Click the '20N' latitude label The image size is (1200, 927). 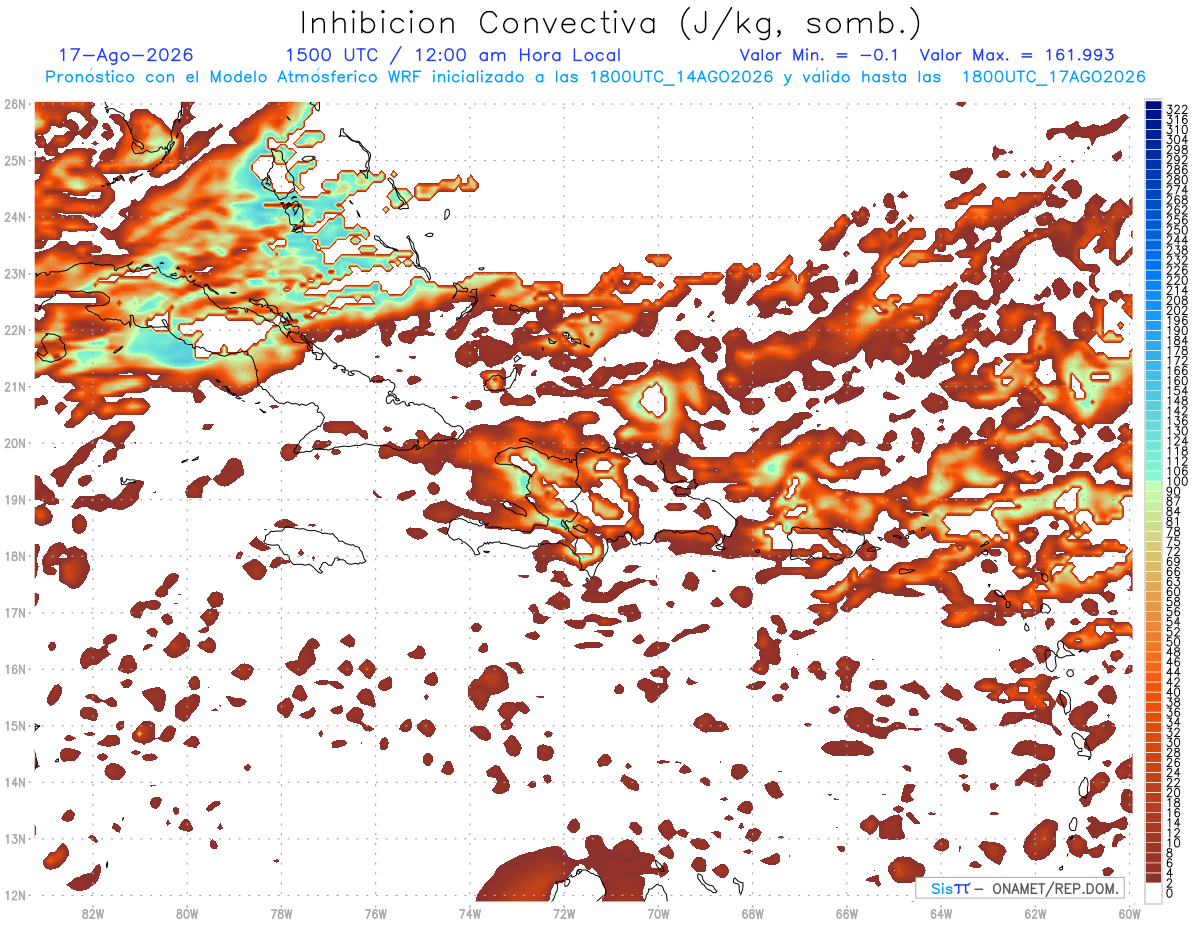coord(14,443)
